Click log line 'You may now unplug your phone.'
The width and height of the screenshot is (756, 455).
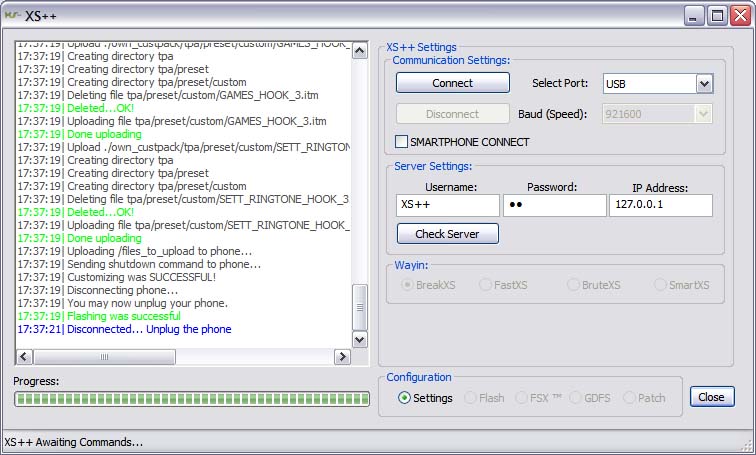tap(123, 303)
